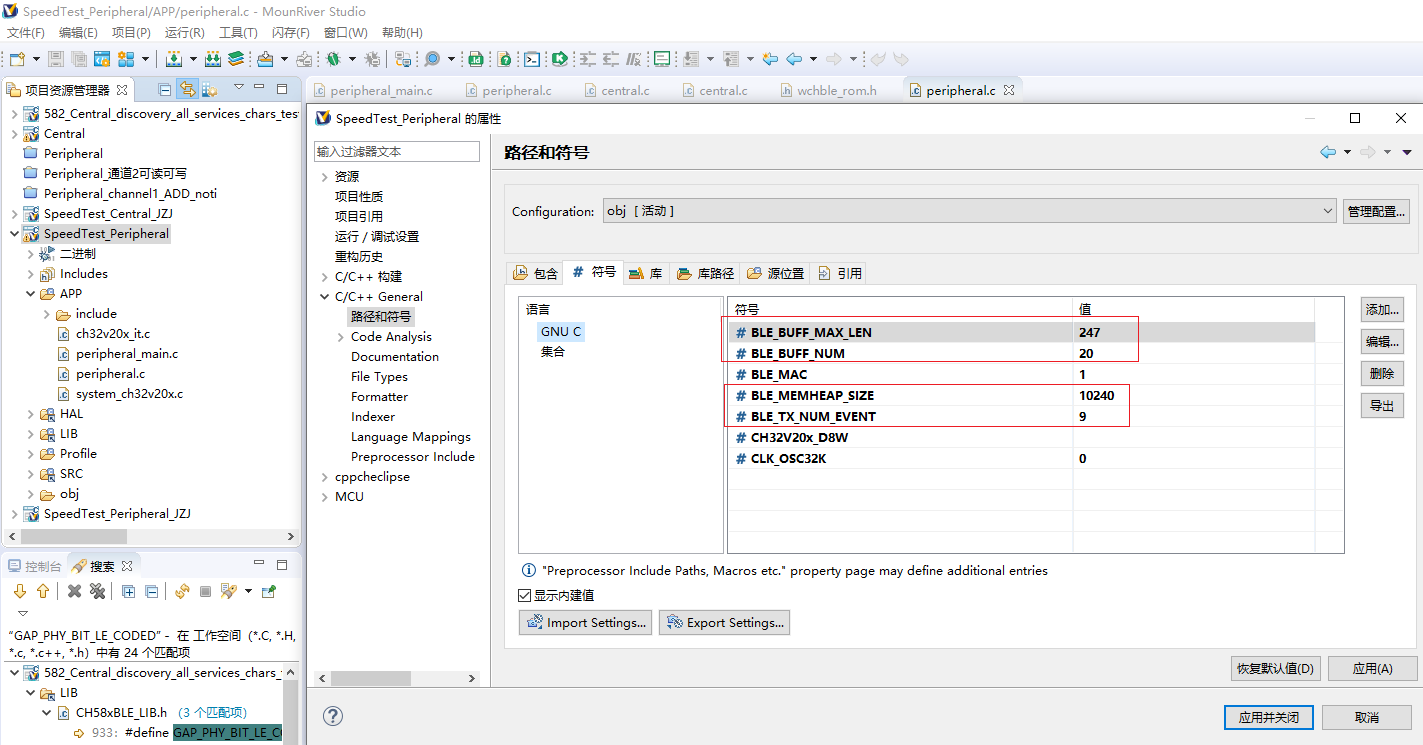Click the last edit location arrow icon

click(x=770, y=59)
